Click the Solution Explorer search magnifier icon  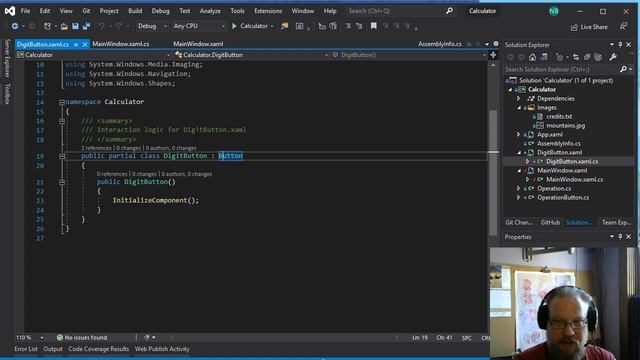coord(623,69)
